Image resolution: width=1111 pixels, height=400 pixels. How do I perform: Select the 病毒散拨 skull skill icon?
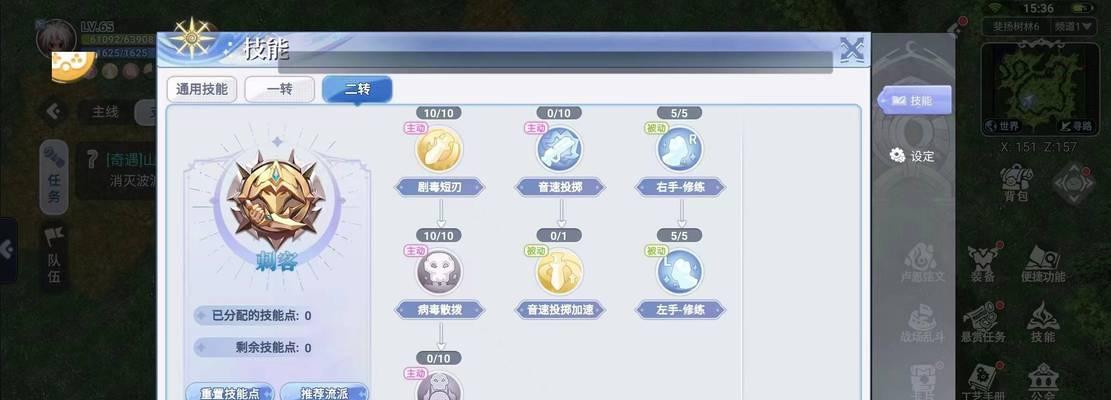coord(439,272)
